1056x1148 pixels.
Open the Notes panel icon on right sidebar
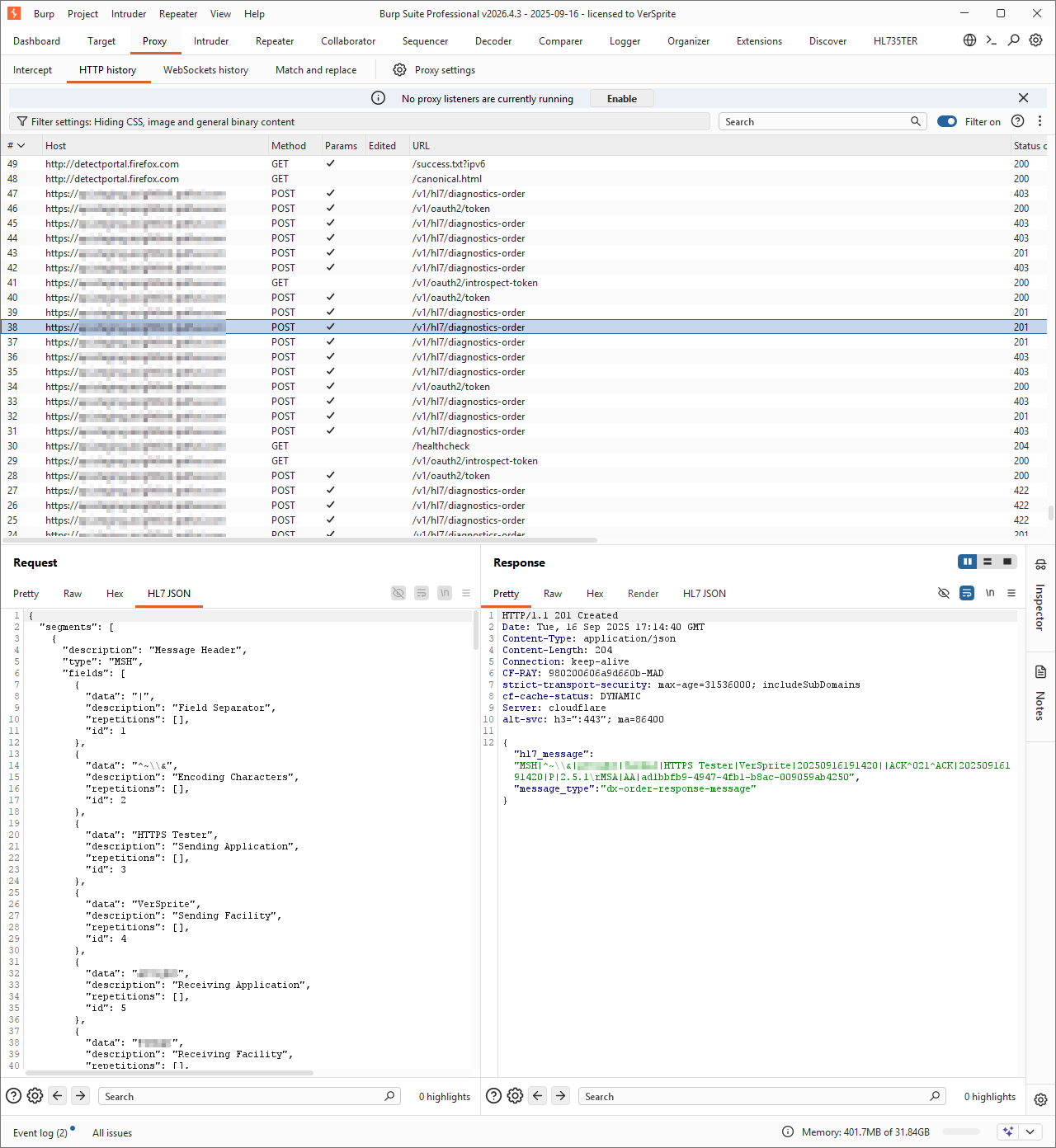(1041, 671)
